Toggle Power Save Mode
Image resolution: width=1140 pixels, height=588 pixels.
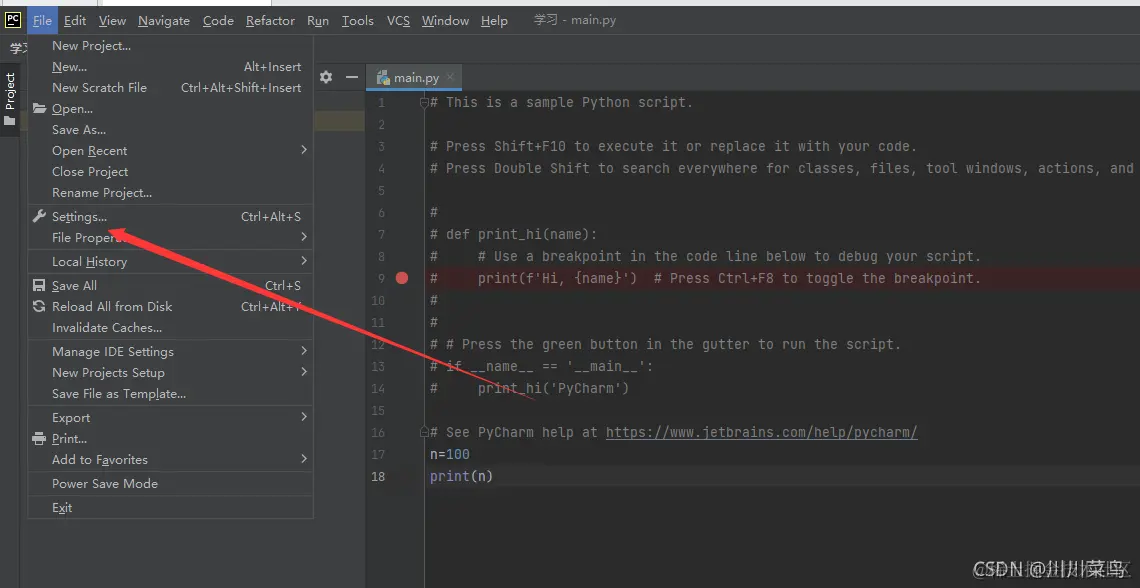point(170,484)
